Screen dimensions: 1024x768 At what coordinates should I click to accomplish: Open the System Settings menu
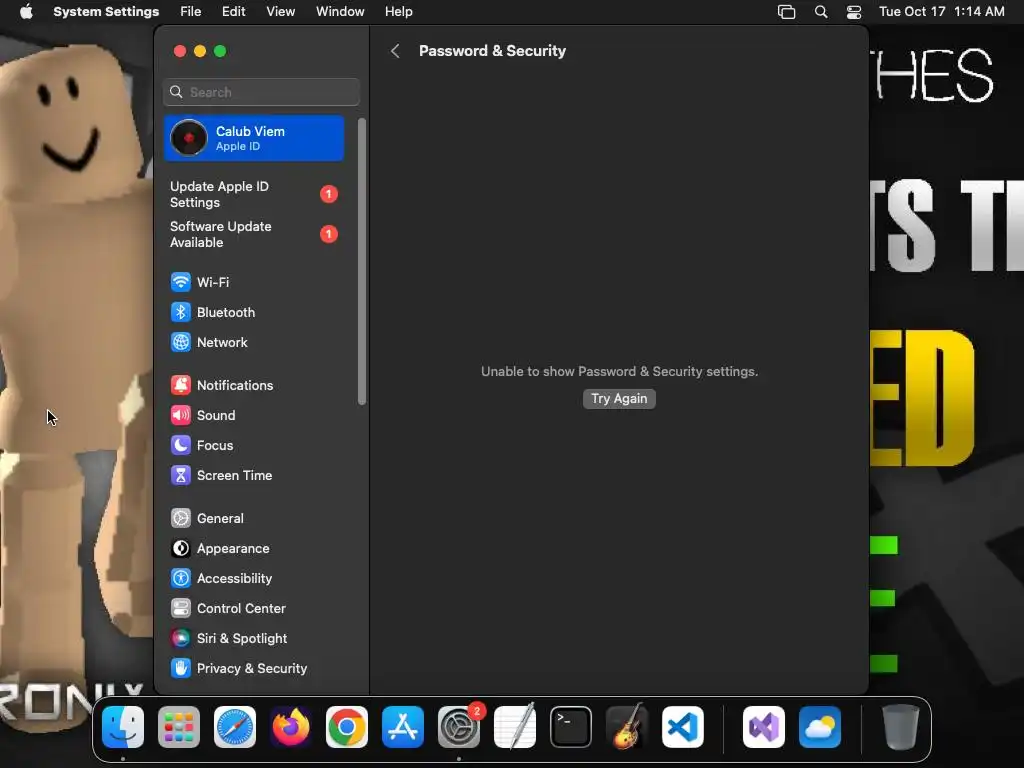pos(106,12)
